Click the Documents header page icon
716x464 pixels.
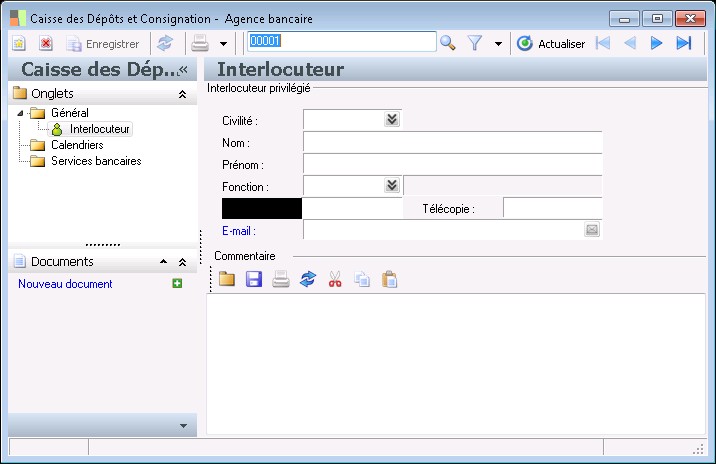[x=20, y=261]
